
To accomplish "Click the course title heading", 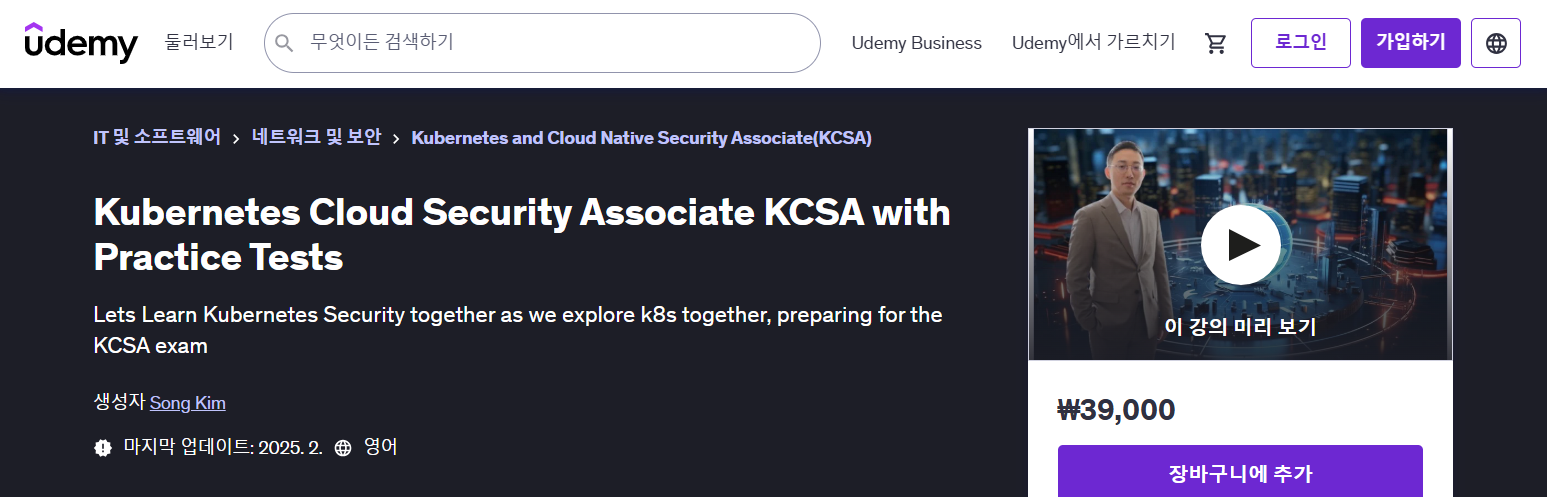I will point(522,235).
